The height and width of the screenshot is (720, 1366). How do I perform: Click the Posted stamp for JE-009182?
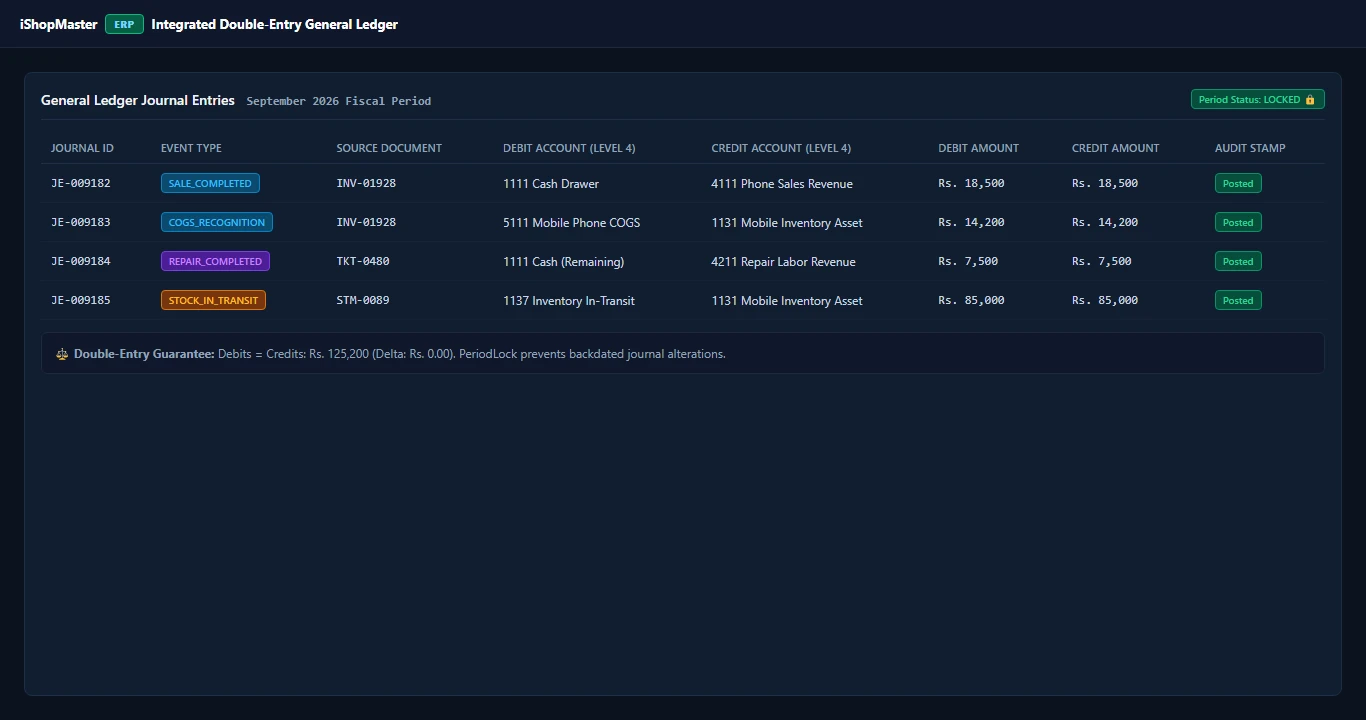(1238, 183)
